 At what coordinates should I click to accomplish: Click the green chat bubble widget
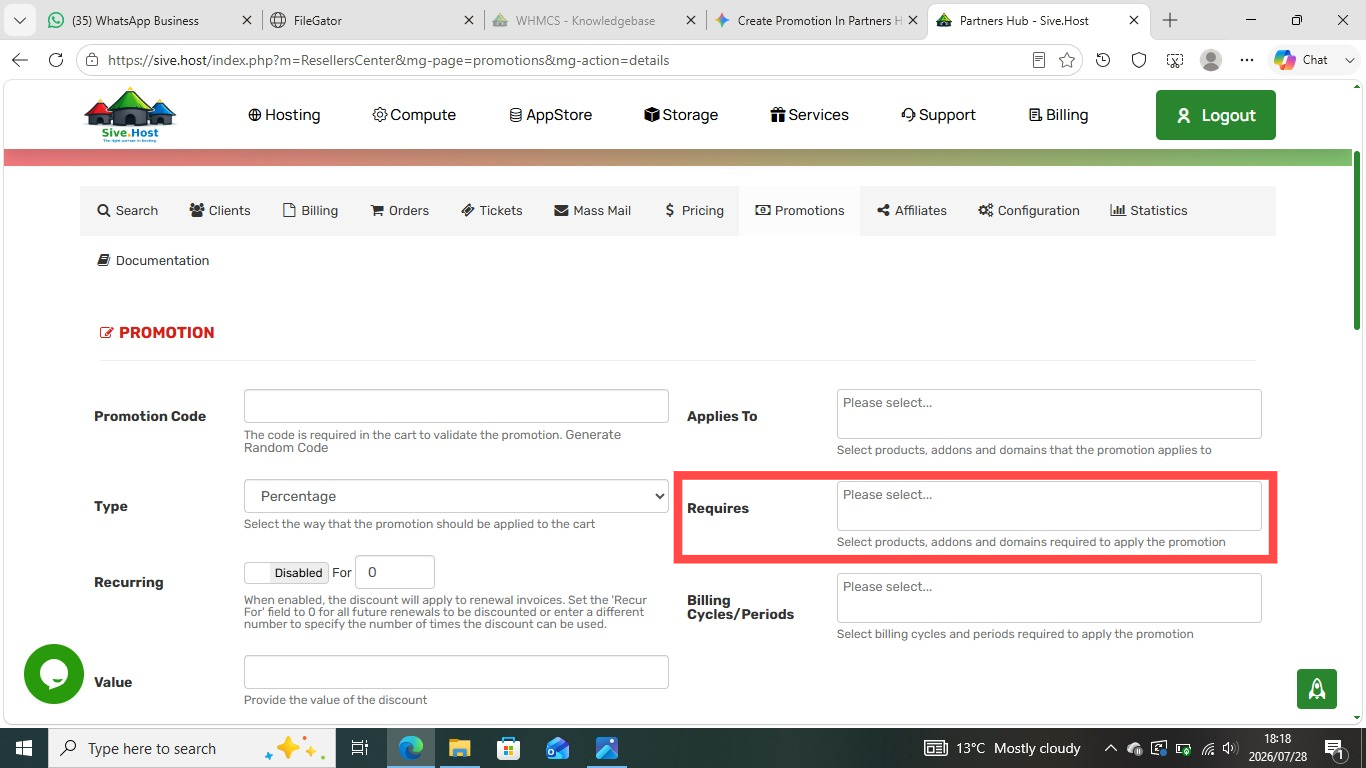click(x=54, y=674)
